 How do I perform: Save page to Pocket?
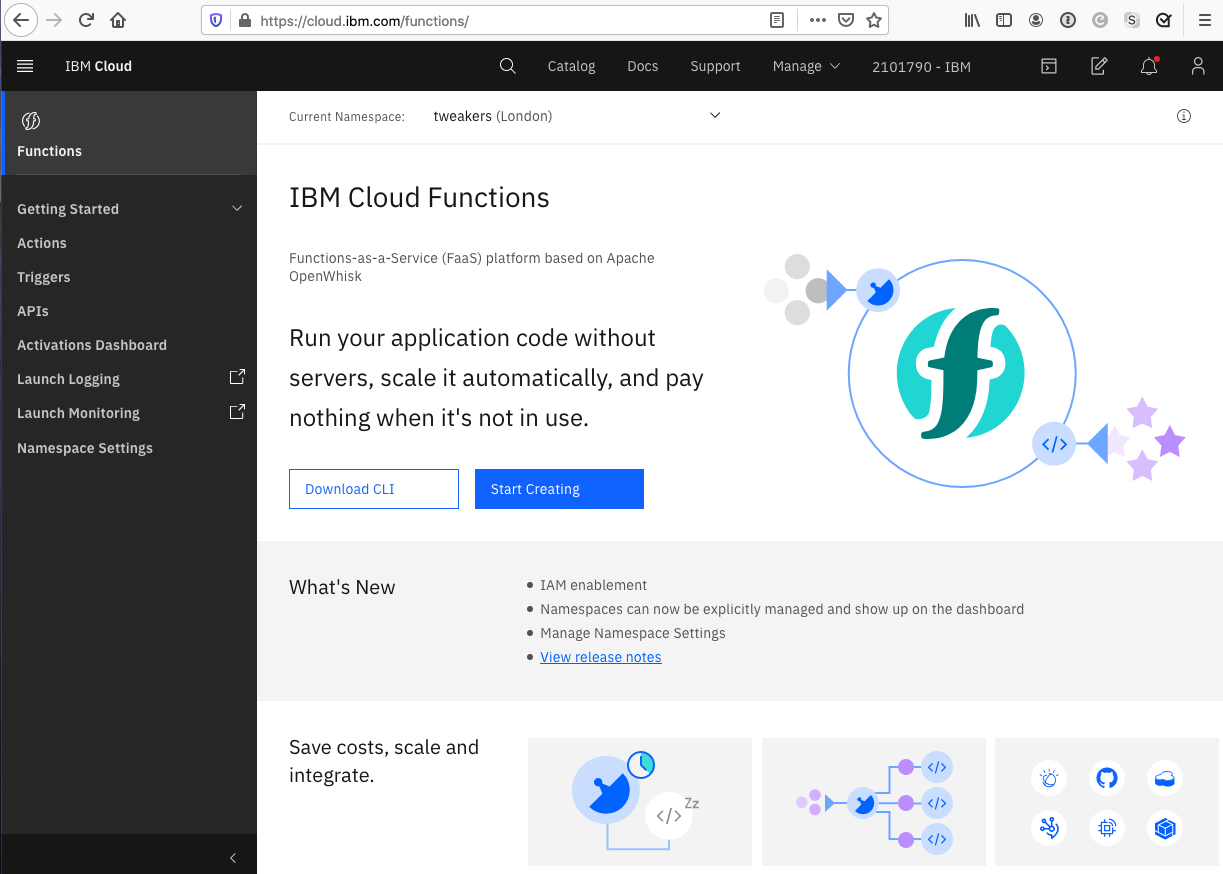[x=846, y=20]
